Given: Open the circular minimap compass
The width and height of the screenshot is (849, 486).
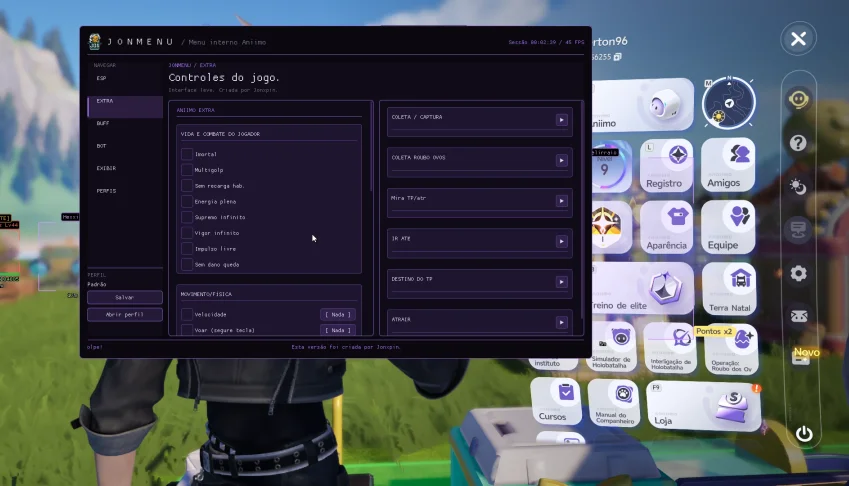Looking at the screenshot, I should [x=729, y=103].
